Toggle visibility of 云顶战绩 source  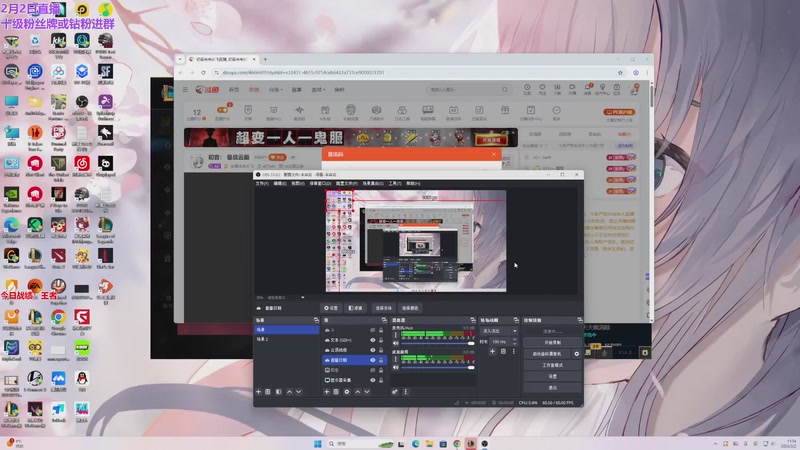[x=372, y=350]
